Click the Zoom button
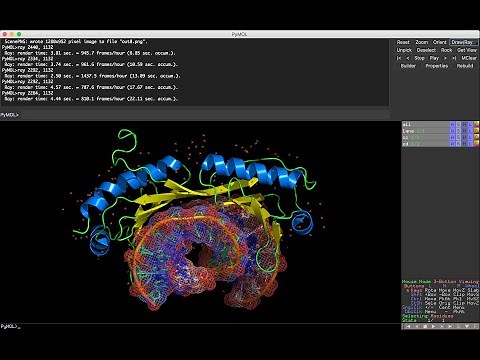This screenshot has height=360, width=480. point(421,42)
